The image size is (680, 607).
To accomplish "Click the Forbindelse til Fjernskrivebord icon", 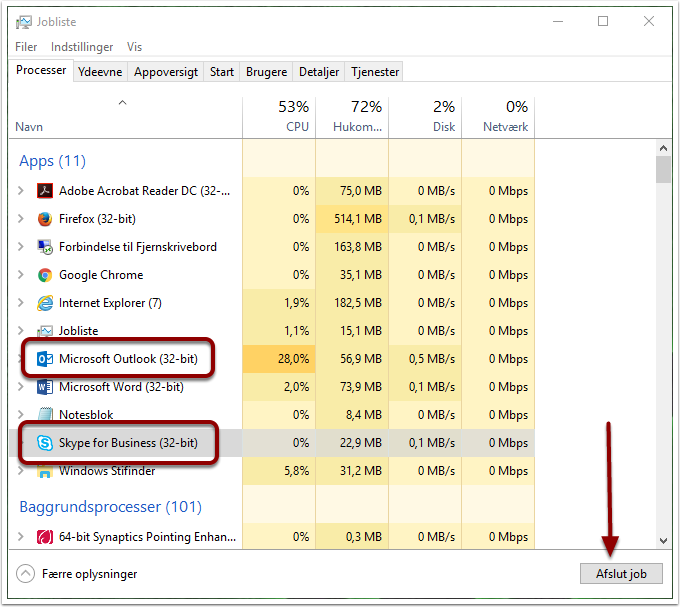I will click(x=45, y=247).
